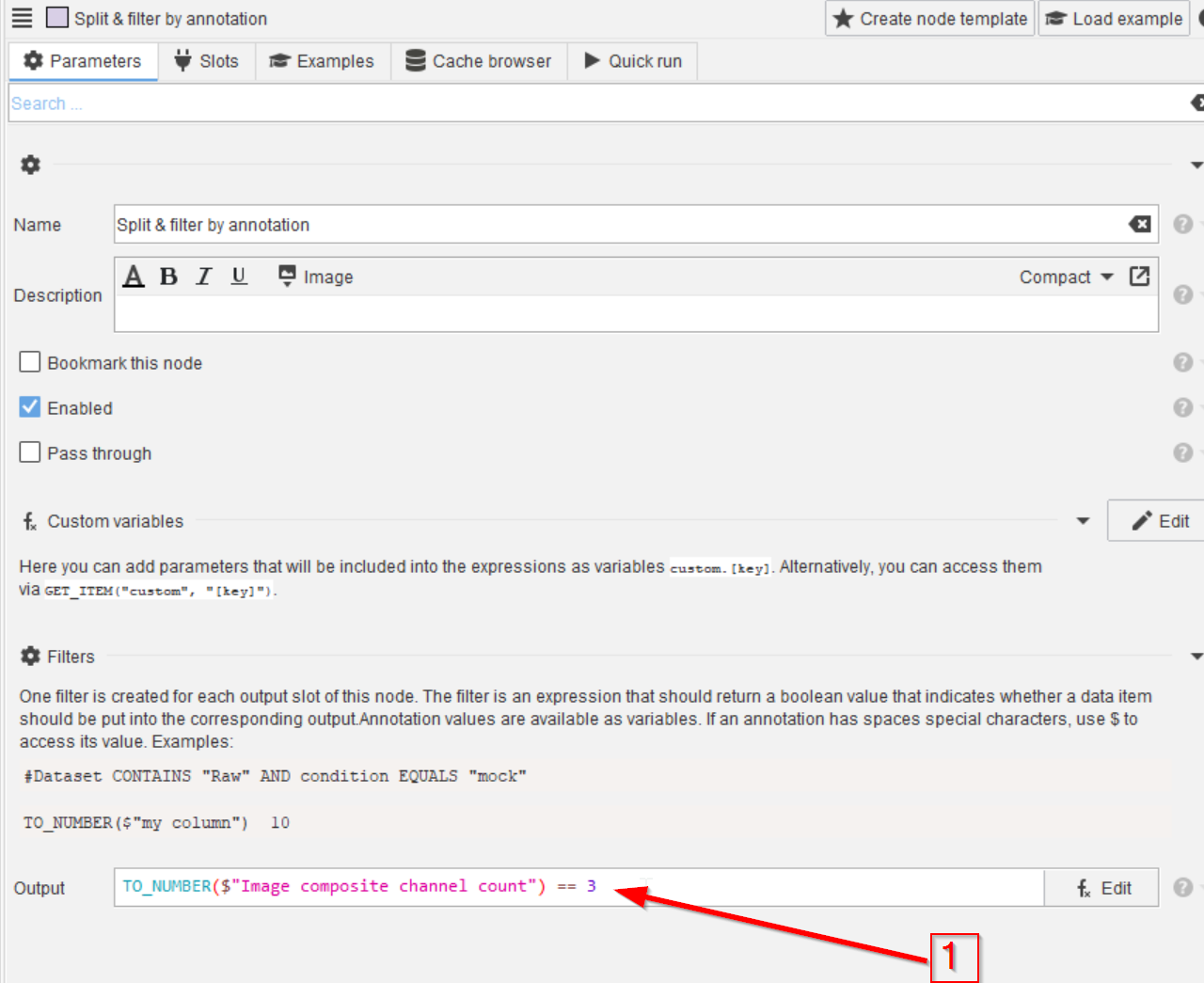Toggle underline formatting in description
1204x983 pixels.
(x=239, y=277)
